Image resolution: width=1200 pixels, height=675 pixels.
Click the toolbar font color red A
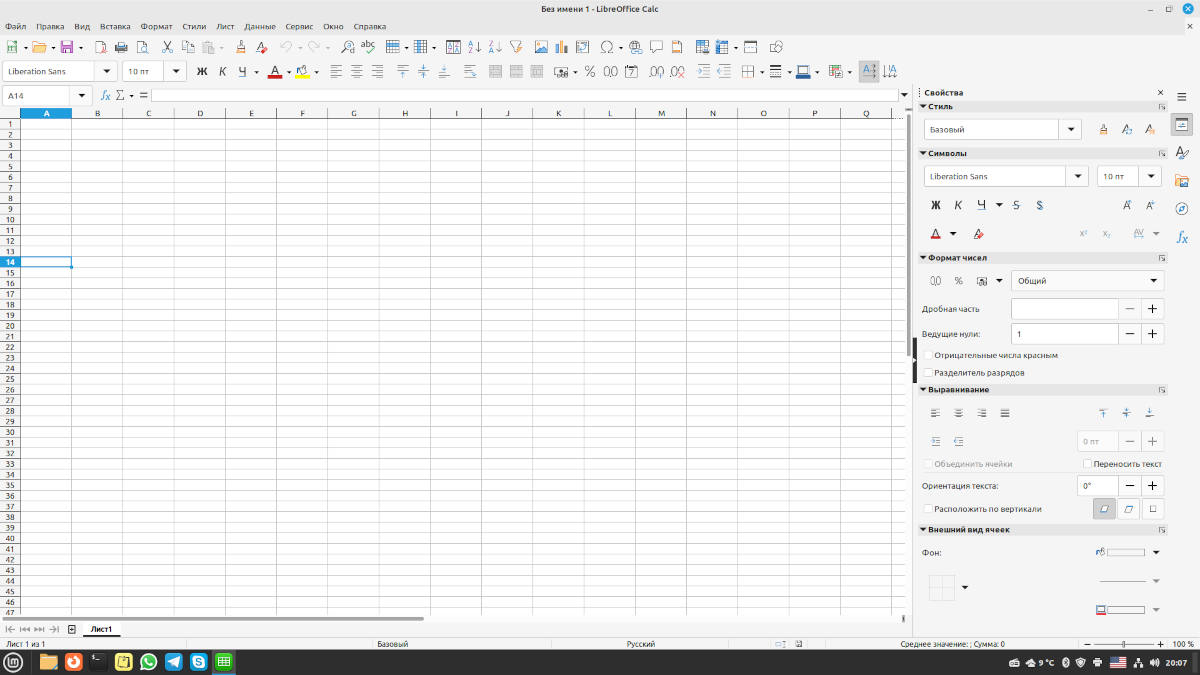[275, 72]
